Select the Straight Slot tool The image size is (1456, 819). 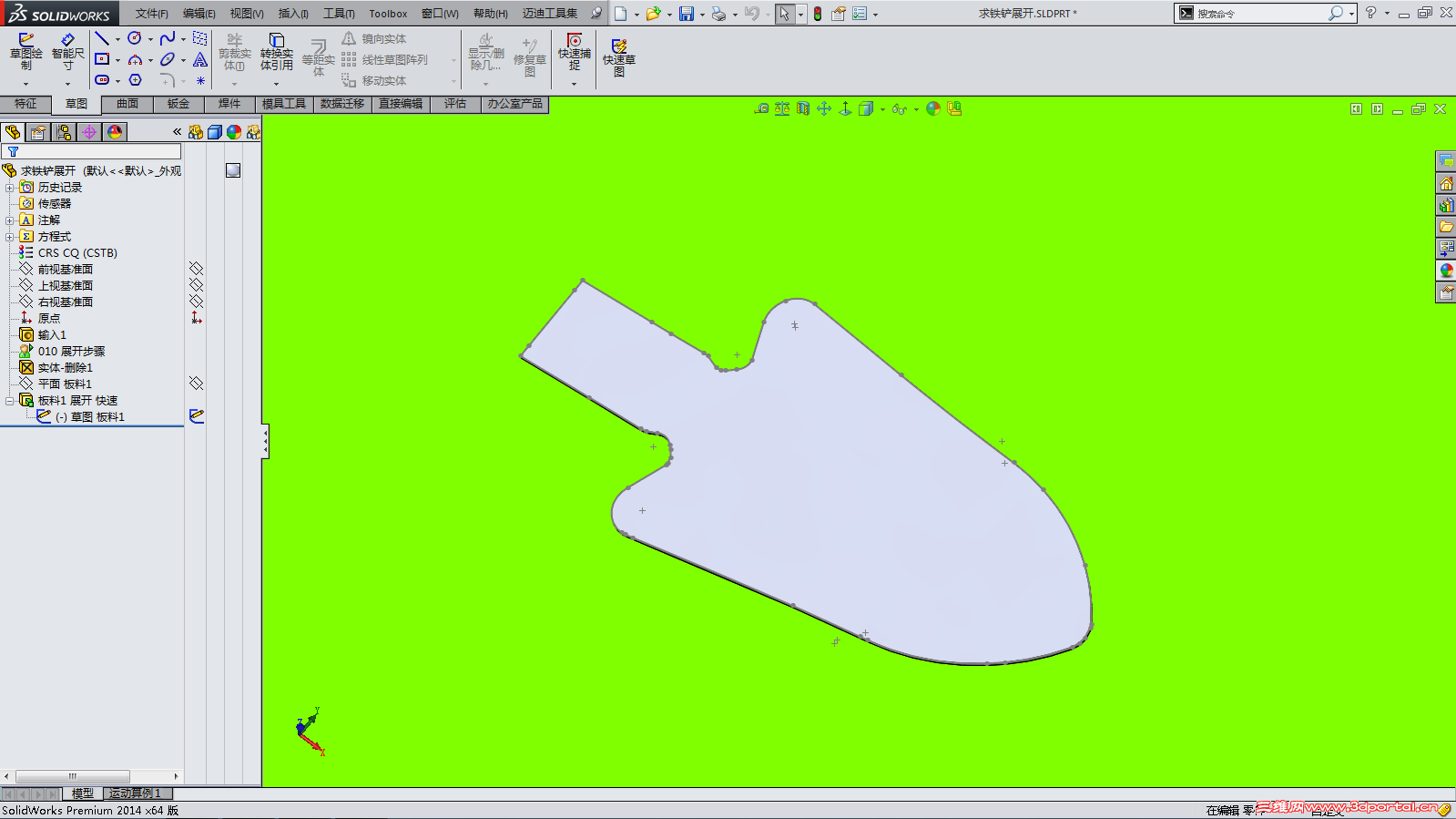pos(102,80)
